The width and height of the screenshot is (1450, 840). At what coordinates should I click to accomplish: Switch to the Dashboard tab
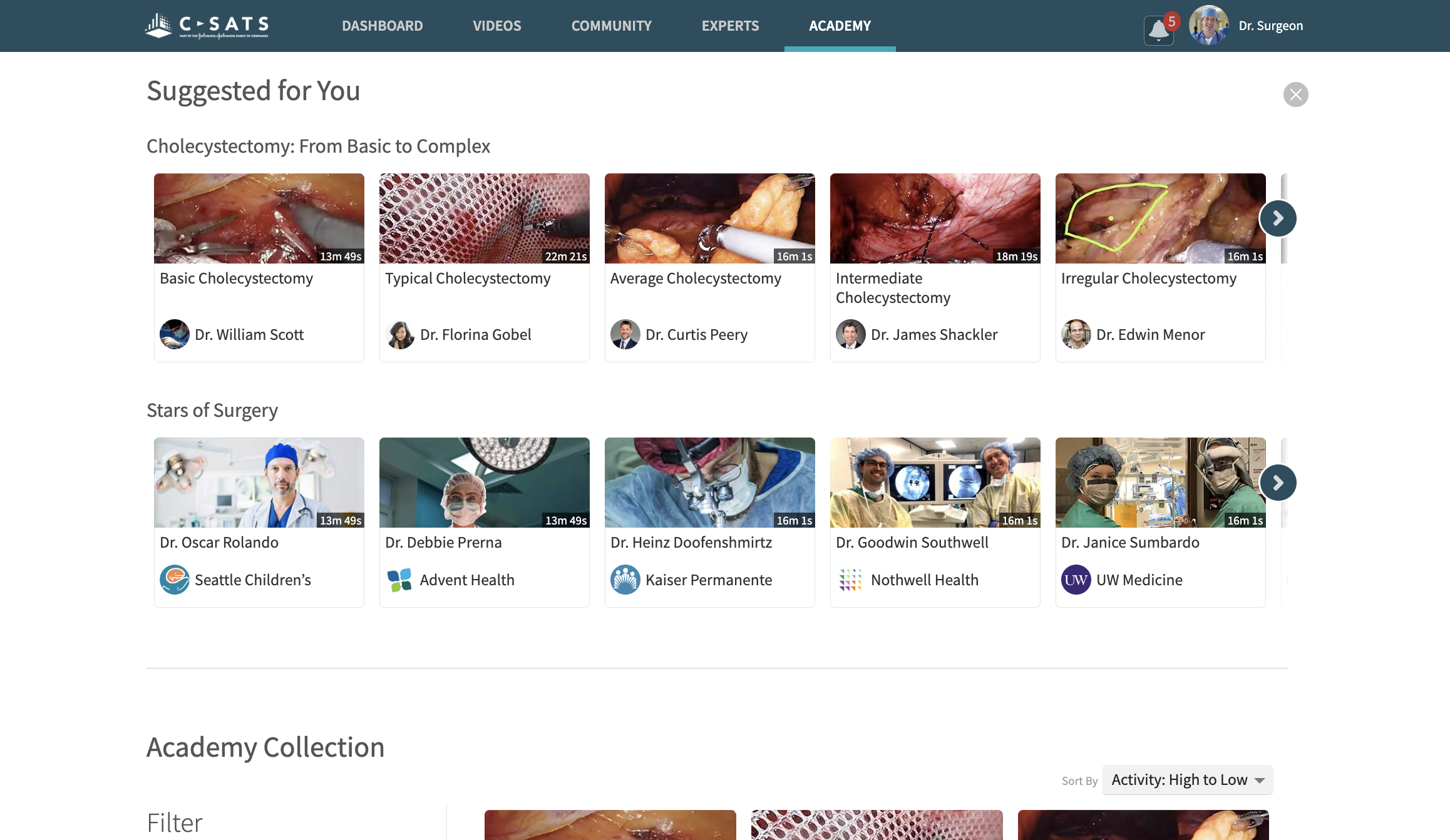coord(382,26)
